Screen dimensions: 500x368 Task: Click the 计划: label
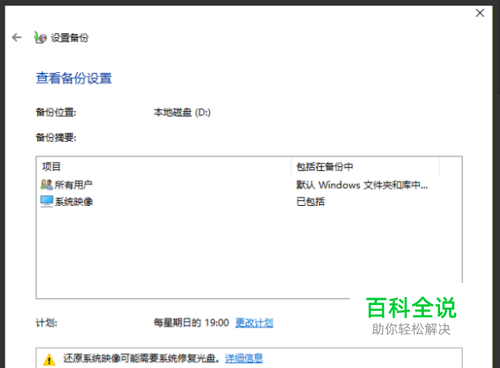pyautogui.click(x=46, y=323)
